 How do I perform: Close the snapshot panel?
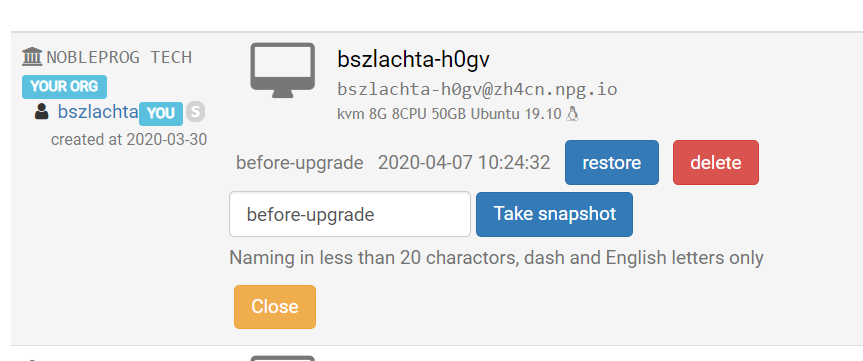tap(275, 307)
